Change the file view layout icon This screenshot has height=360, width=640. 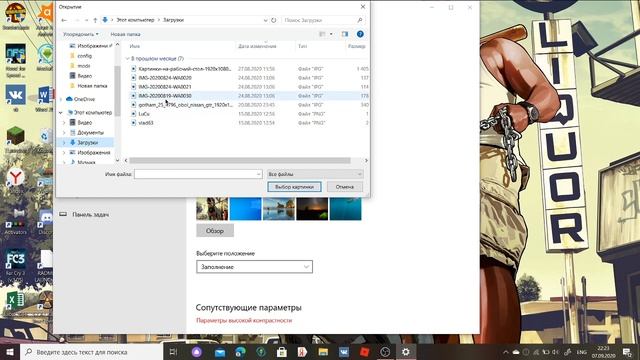click(322, 34)
